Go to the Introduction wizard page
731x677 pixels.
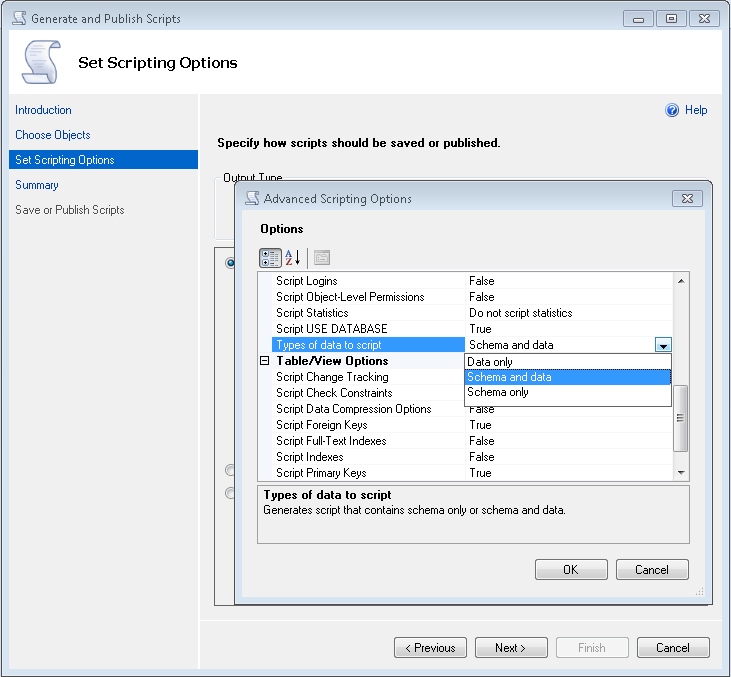(x=43, y=110)
